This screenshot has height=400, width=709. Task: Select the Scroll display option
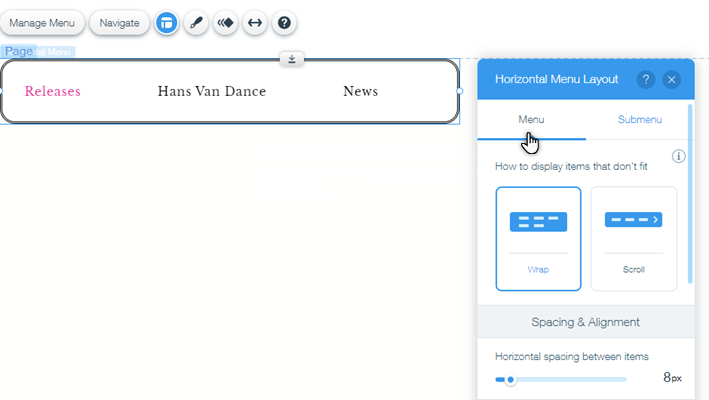(x=633, y=238)
